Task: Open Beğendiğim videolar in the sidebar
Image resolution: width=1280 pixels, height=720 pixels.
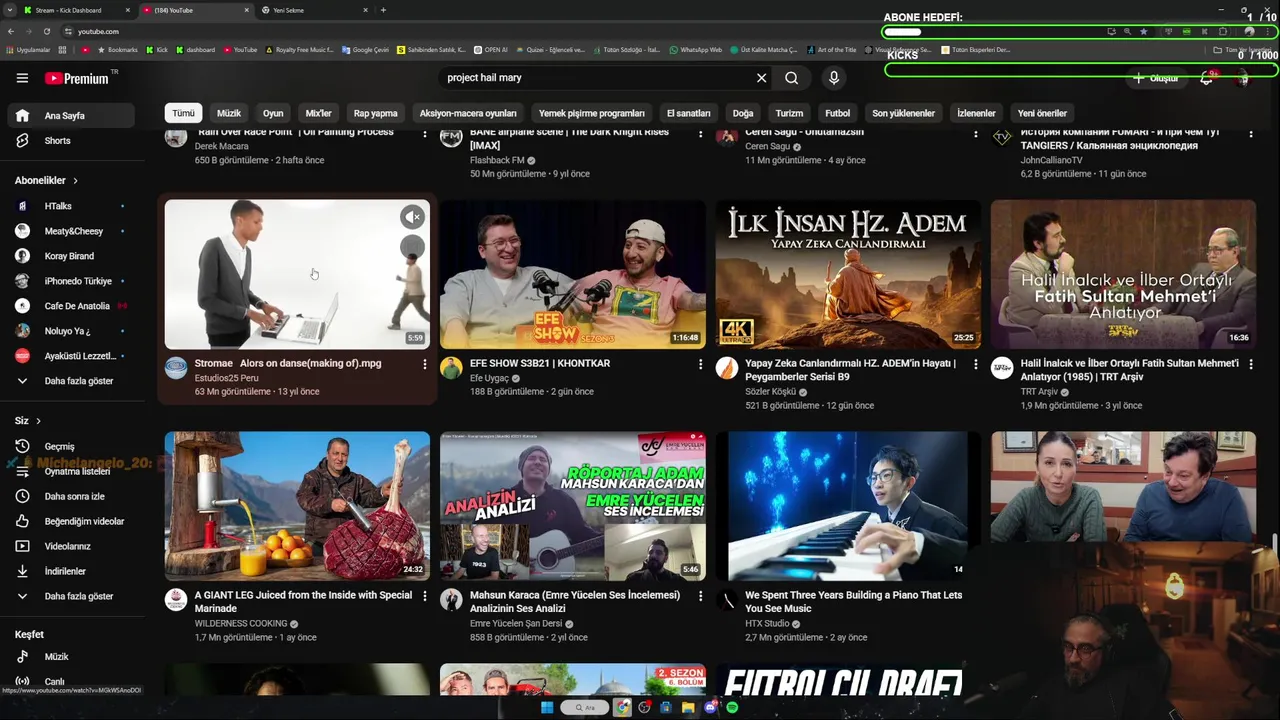Action: tap(70, 522)
